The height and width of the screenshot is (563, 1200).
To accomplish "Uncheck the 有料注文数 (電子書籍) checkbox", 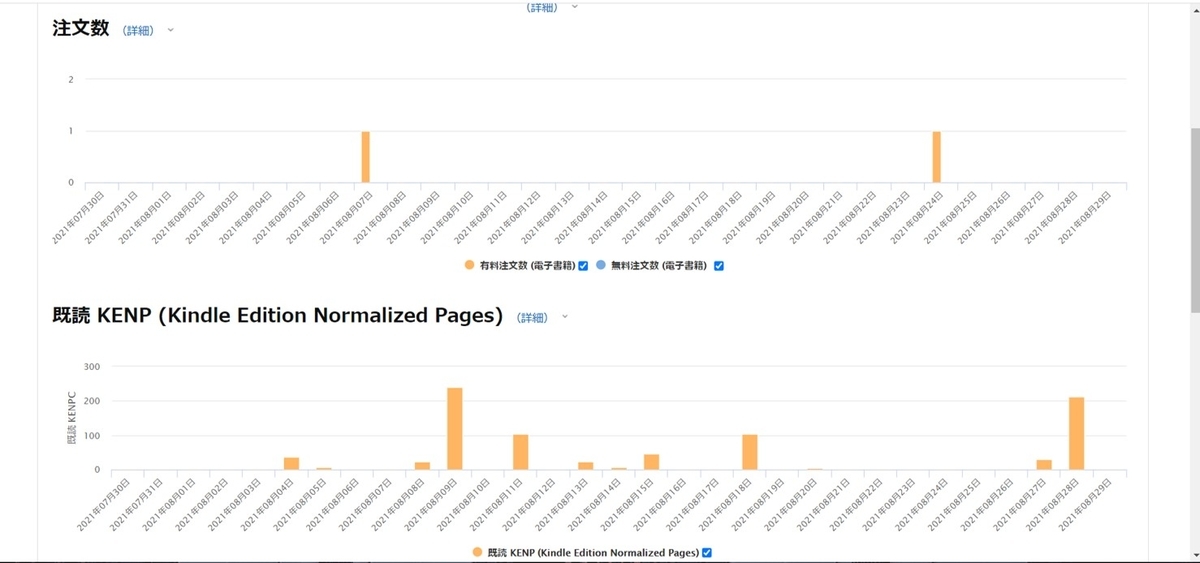I will (x=583, y=266).
